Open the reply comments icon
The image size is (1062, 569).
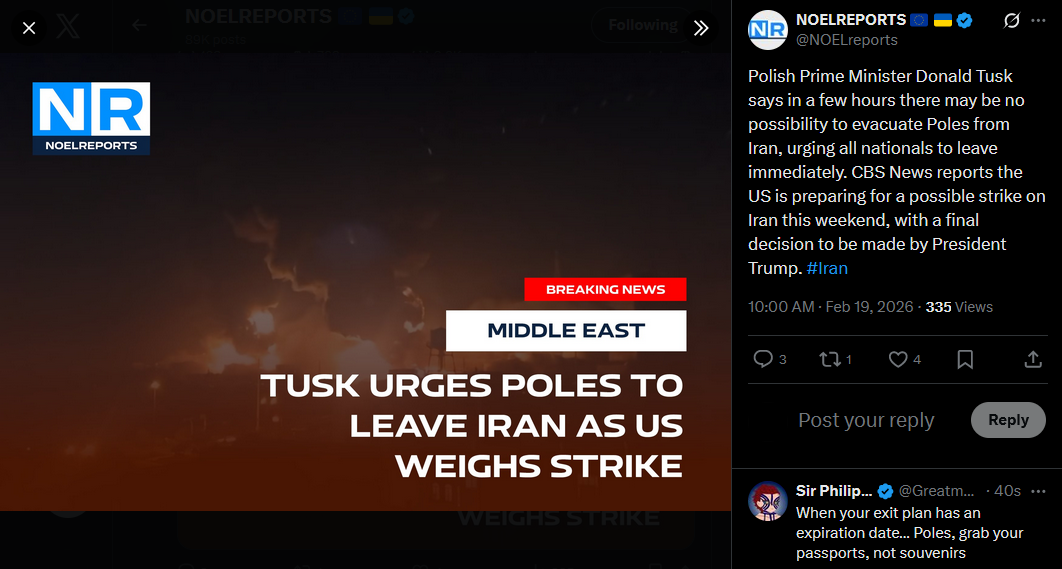(769, 359)
